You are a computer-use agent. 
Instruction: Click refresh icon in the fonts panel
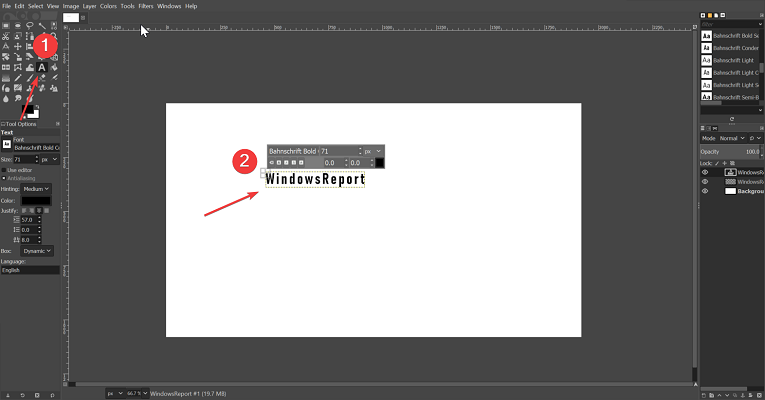point(732,119)
